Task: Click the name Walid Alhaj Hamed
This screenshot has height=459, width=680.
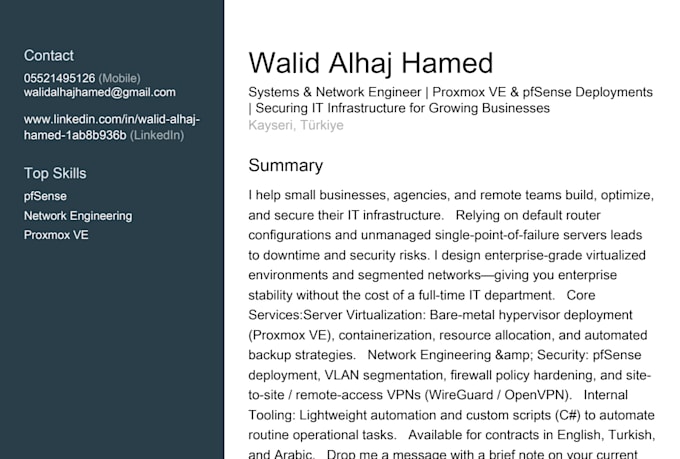Action: pyautogui.click(x=371, y=63)
